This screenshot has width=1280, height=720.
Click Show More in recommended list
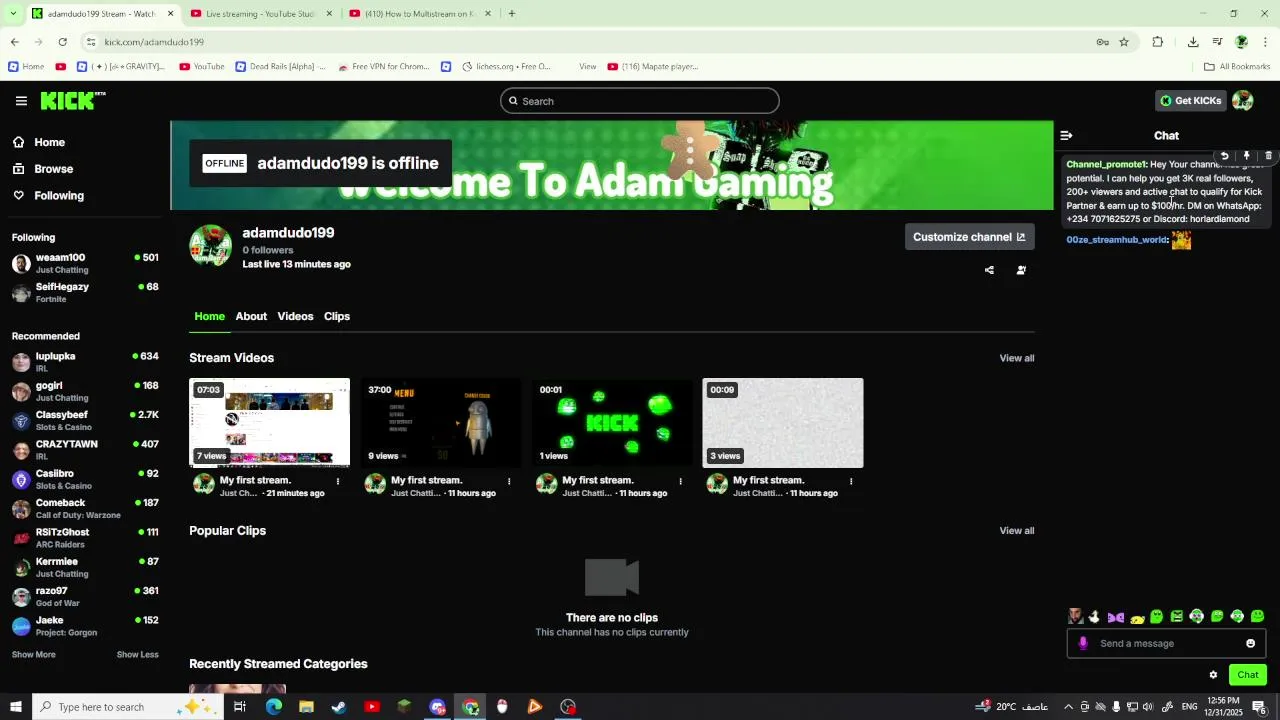click(34, 655)
